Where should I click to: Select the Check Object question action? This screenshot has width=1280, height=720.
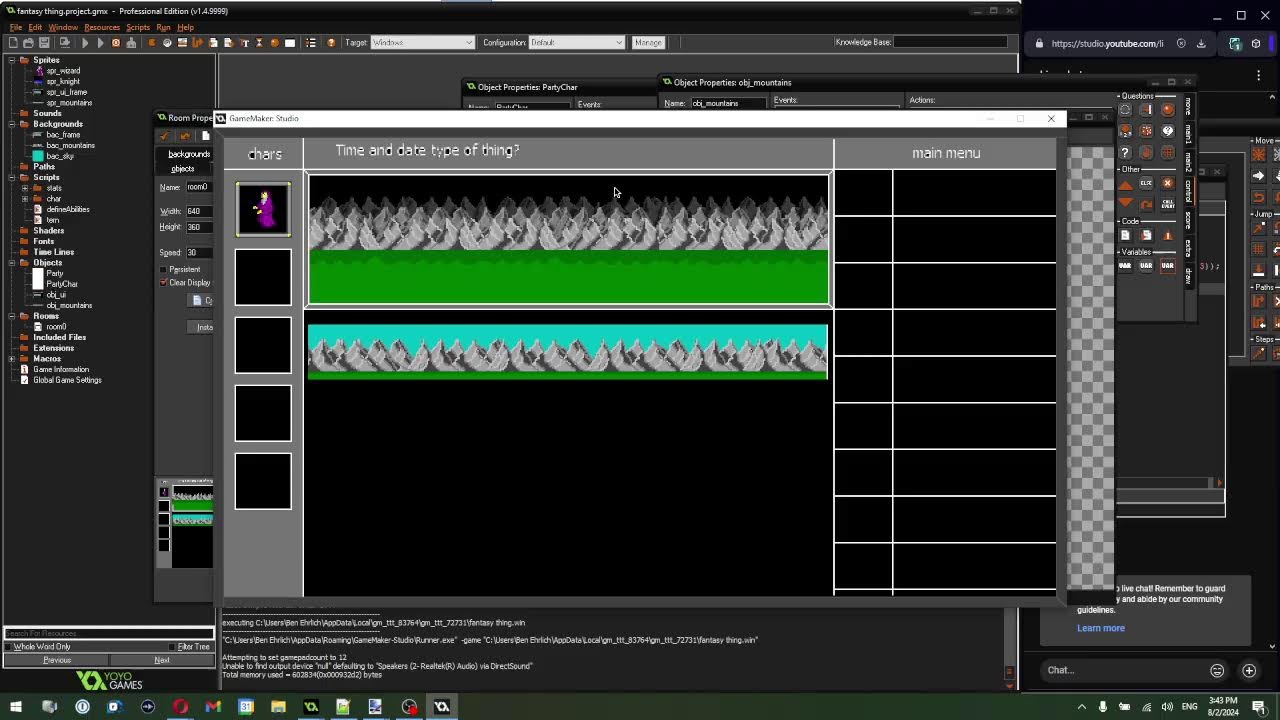[x=1167, y=110]
